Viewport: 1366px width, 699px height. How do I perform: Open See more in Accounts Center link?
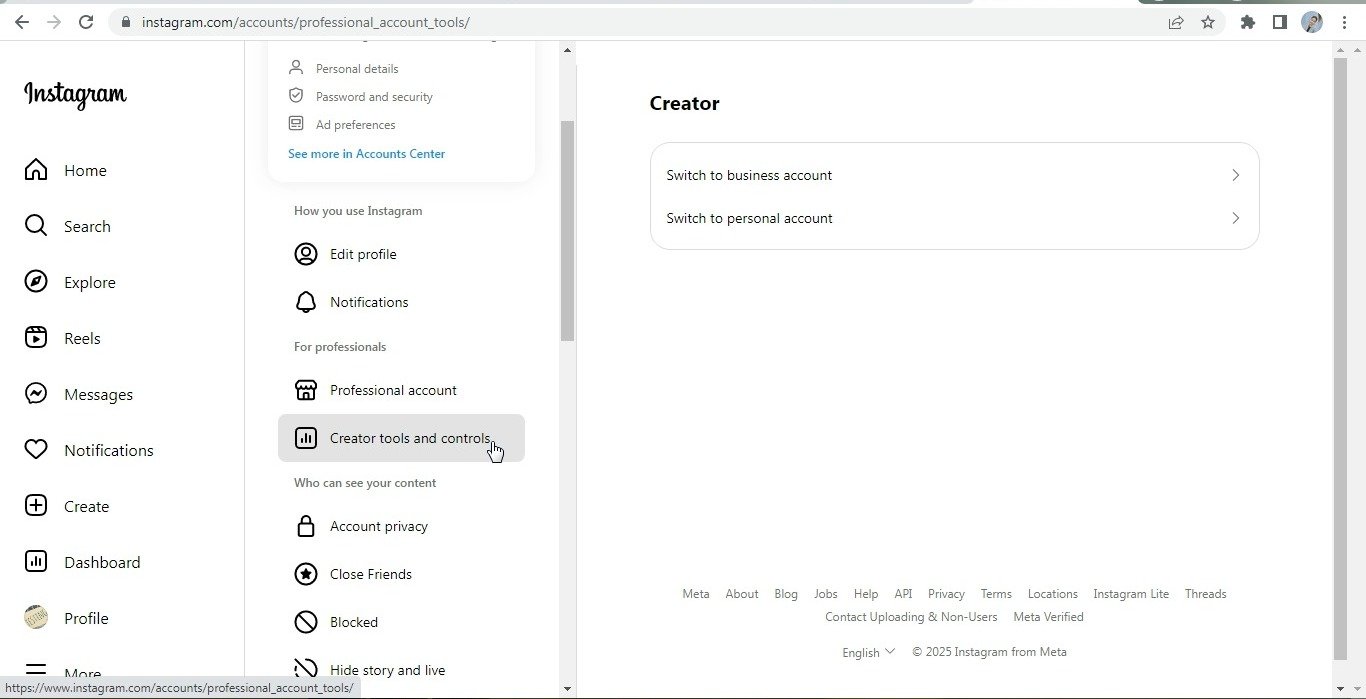pos(366,154)
